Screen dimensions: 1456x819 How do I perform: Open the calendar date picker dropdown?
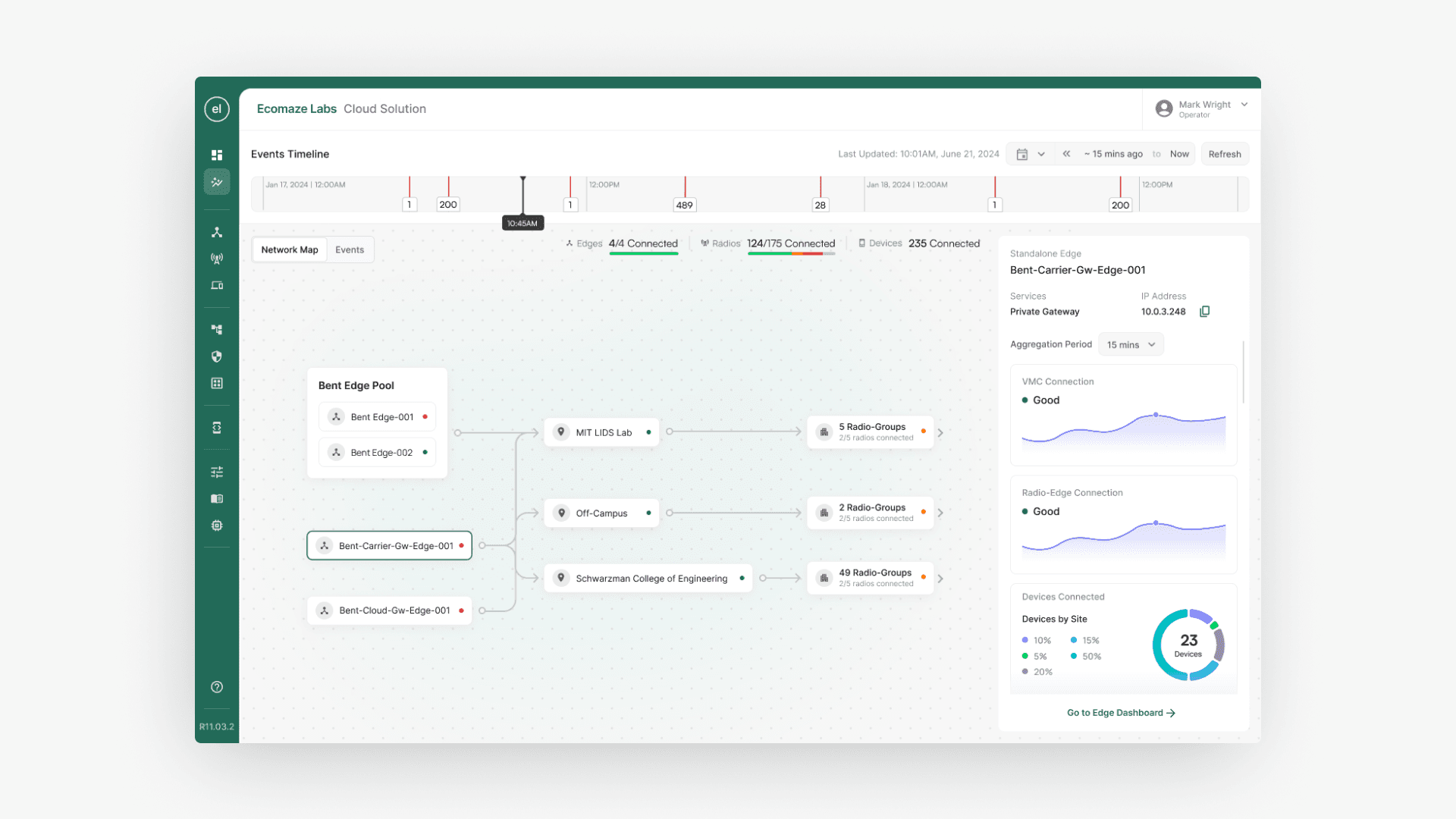[1030, 154]
